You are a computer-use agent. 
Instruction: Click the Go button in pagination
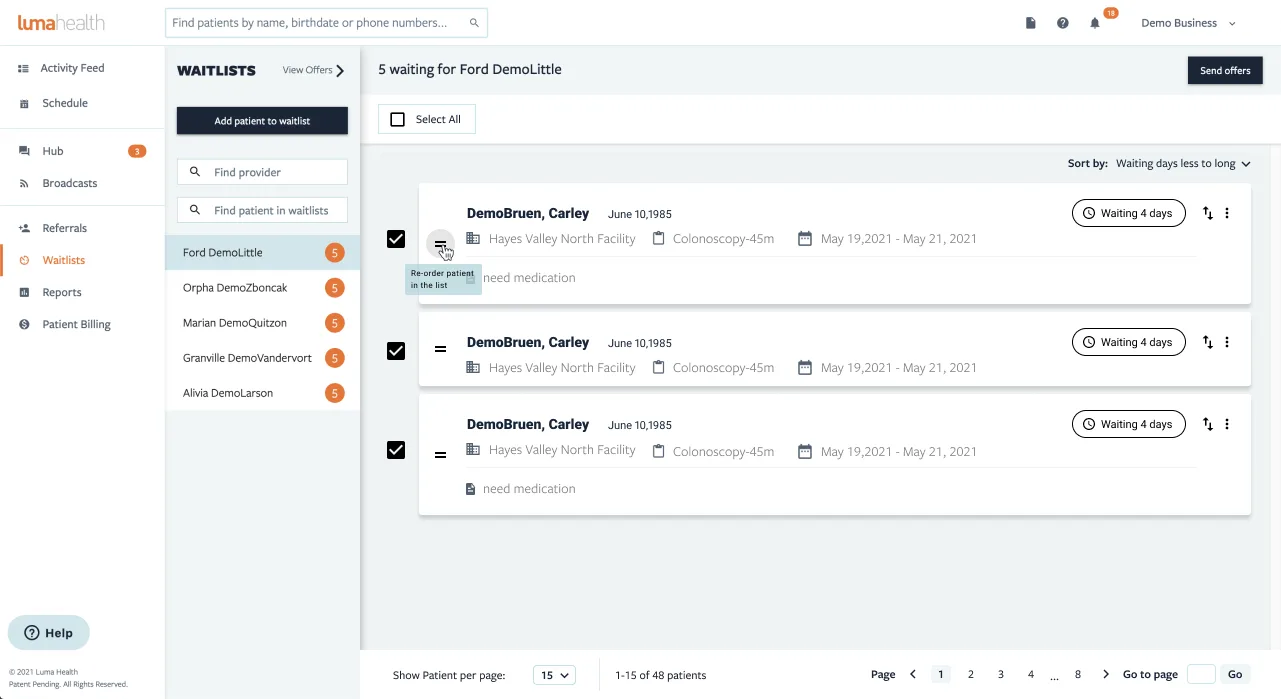tap(1235, 674)
